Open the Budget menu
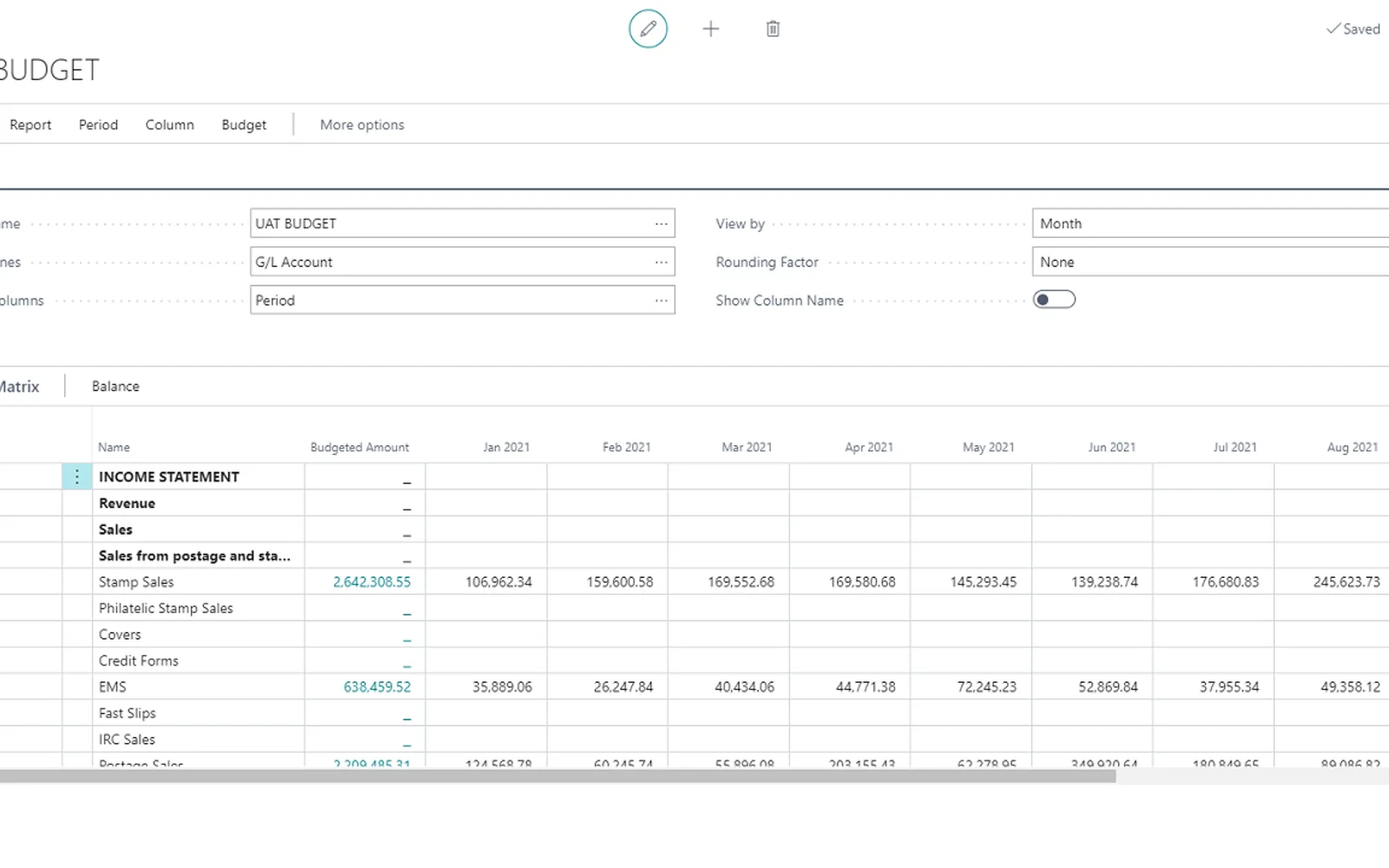1389x868 pixels. (x=244, y=124)
